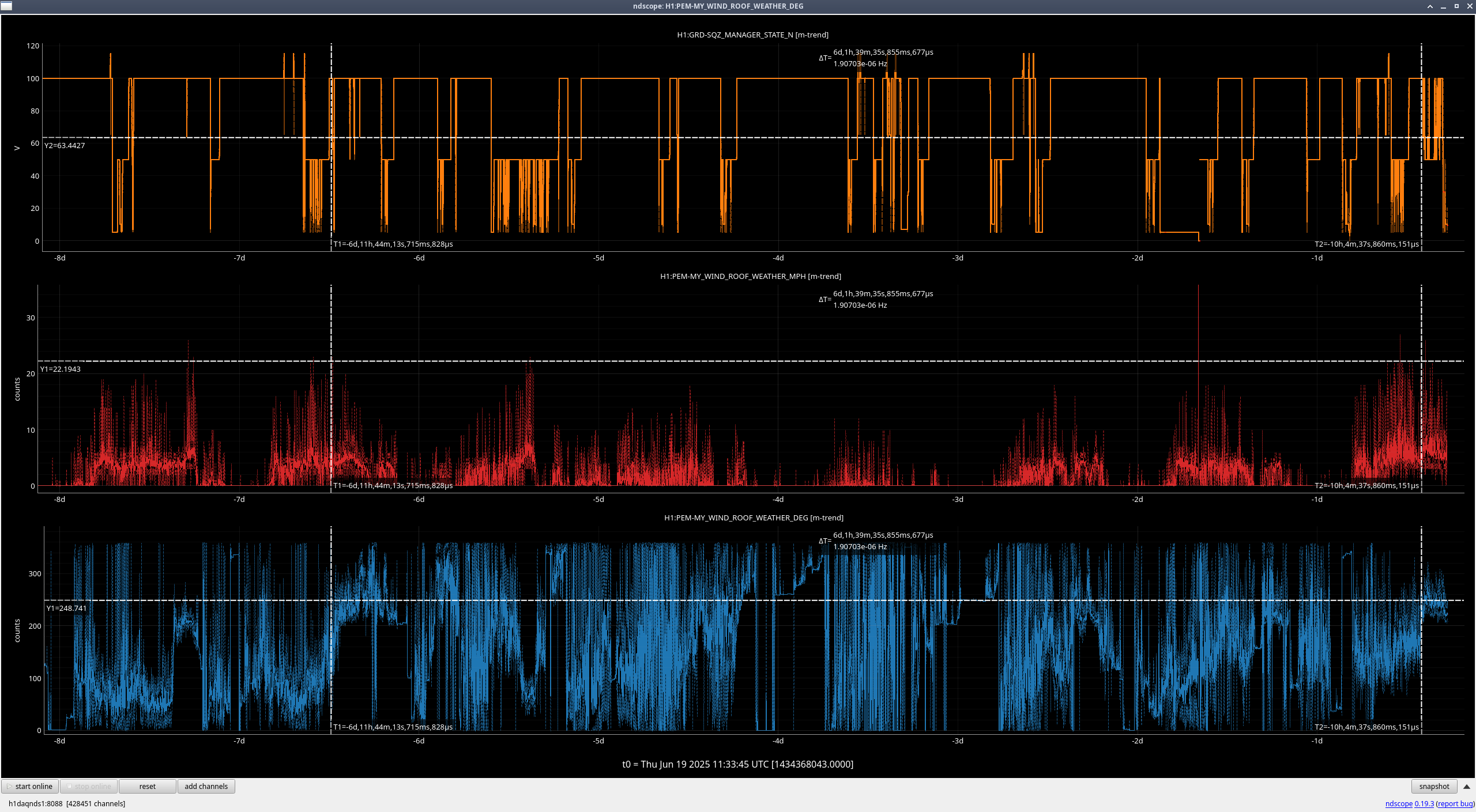Viewport: 1476px width, 812px height.
Task: Click the -4d tick on top plot axis
Action: (778, 258)
